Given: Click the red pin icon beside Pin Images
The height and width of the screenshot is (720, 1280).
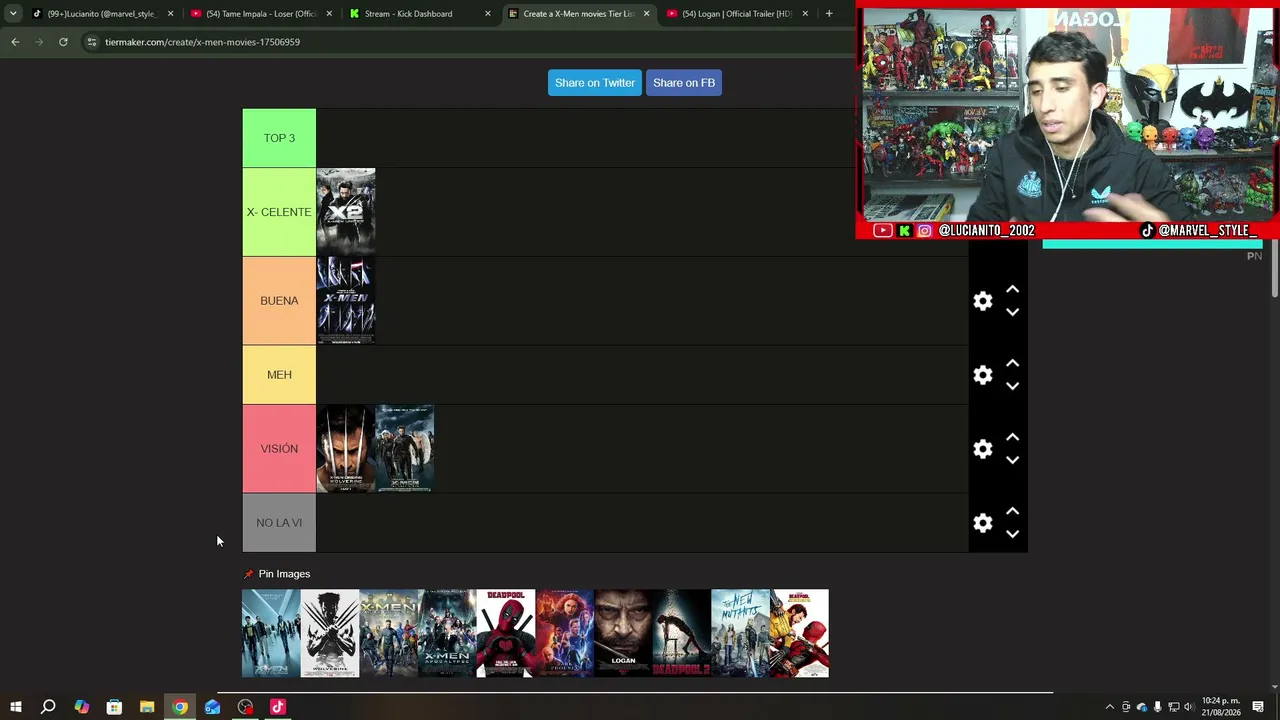Looking at the screenshot, I should tap(248, 574).
